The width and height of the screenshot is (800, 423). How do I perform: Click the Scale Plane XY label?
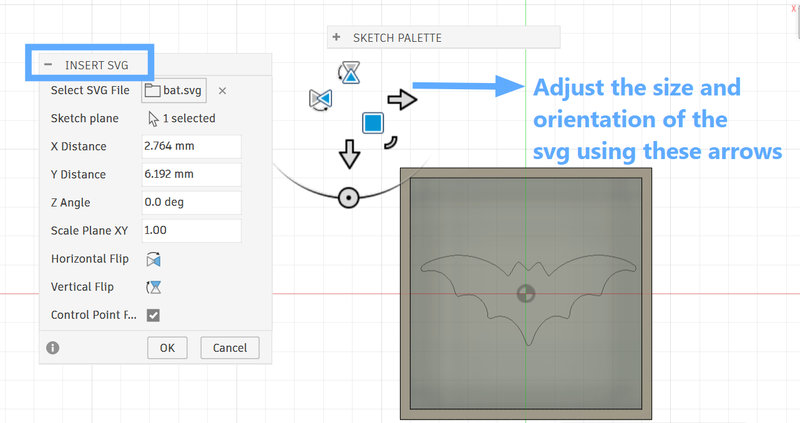point(89,231)
